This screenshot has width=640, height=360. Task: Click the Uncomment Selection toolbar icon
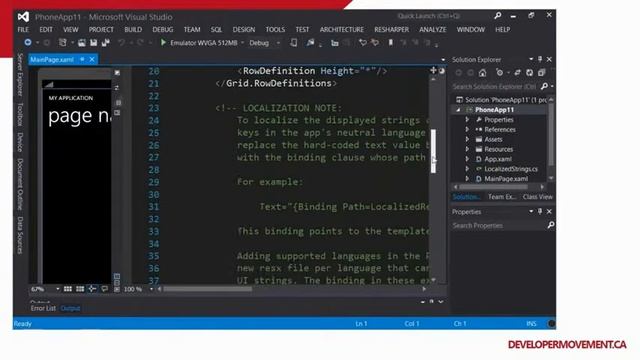[x=375, y=42]
